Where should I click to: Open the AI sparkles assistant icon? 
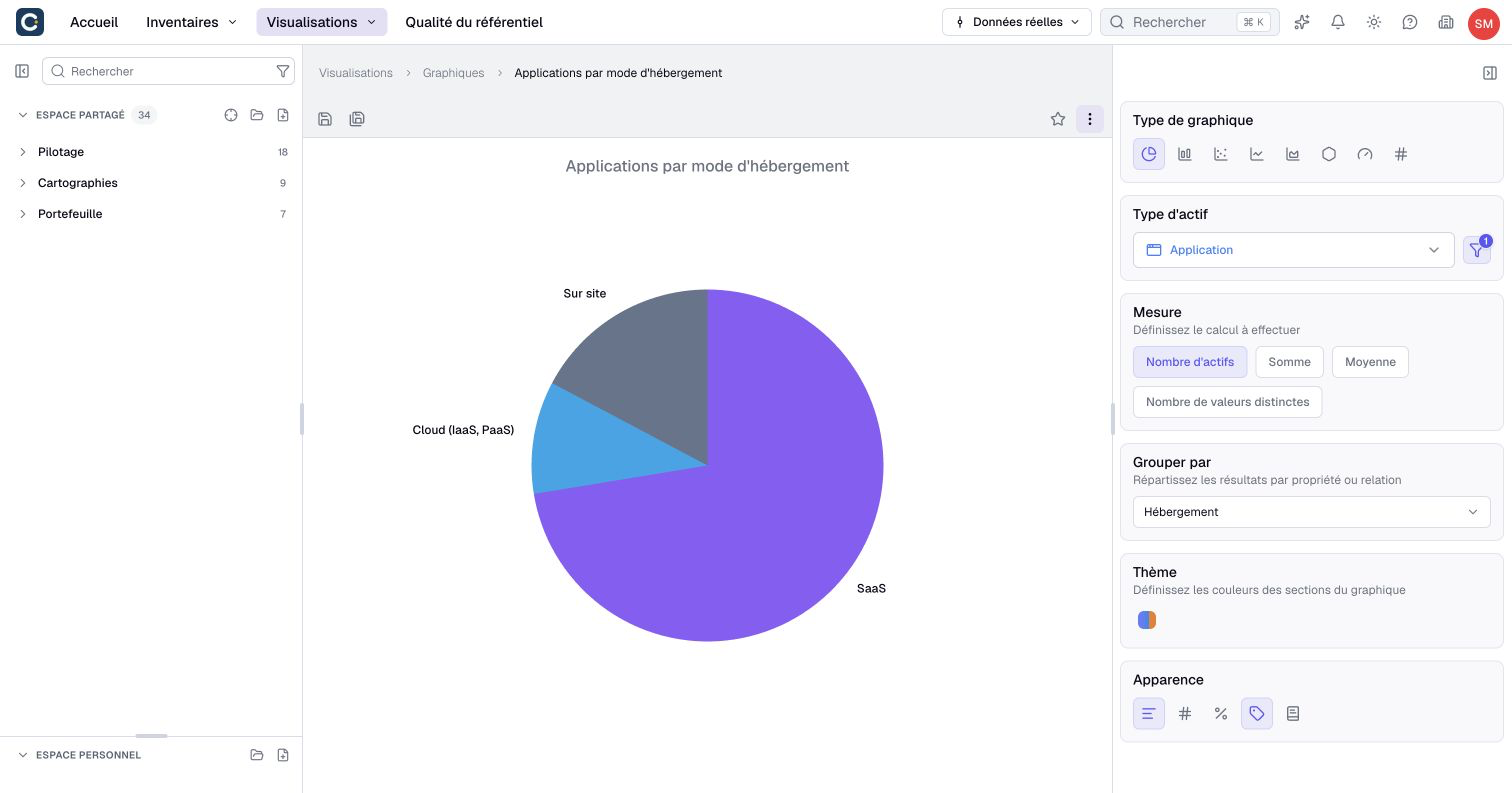pos(1302,22)
